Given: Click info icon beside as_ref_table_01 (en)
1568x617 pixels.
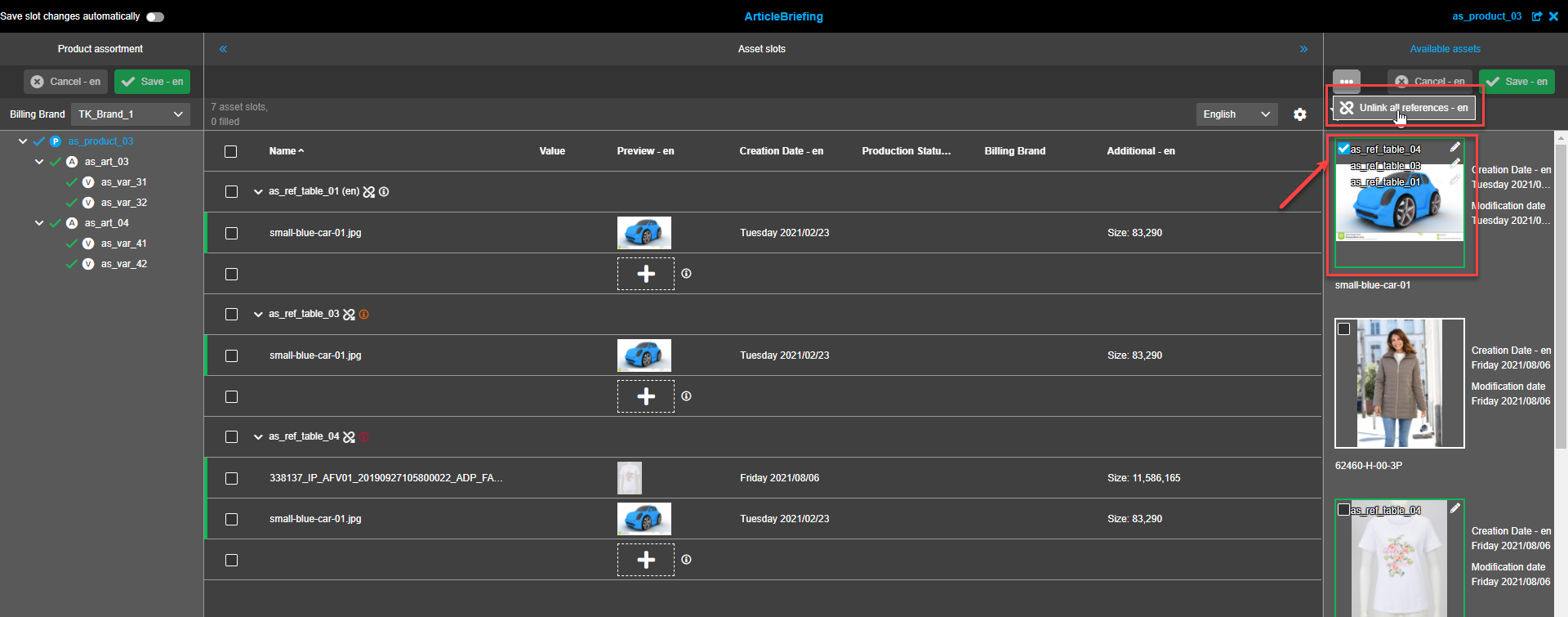Looking at the screenshot, I should coord(384,192).
